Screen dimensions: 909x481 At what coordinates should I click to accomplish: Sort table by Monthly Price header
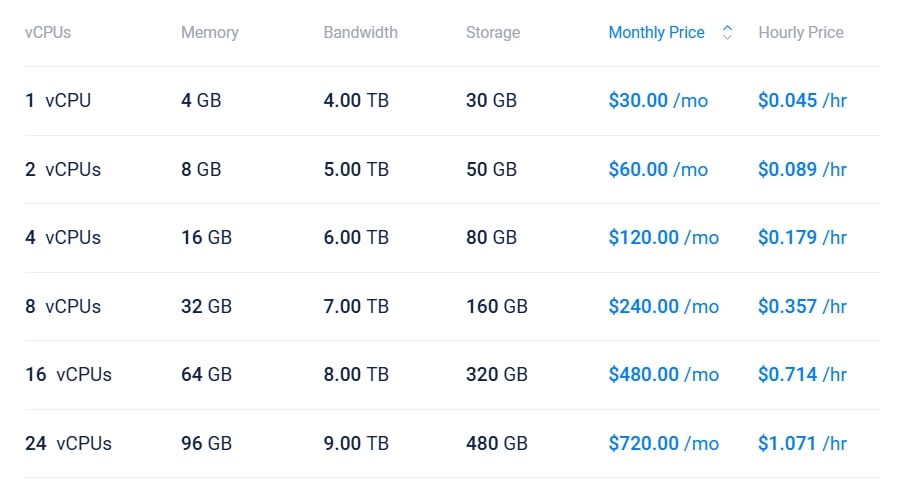[656, 33]
